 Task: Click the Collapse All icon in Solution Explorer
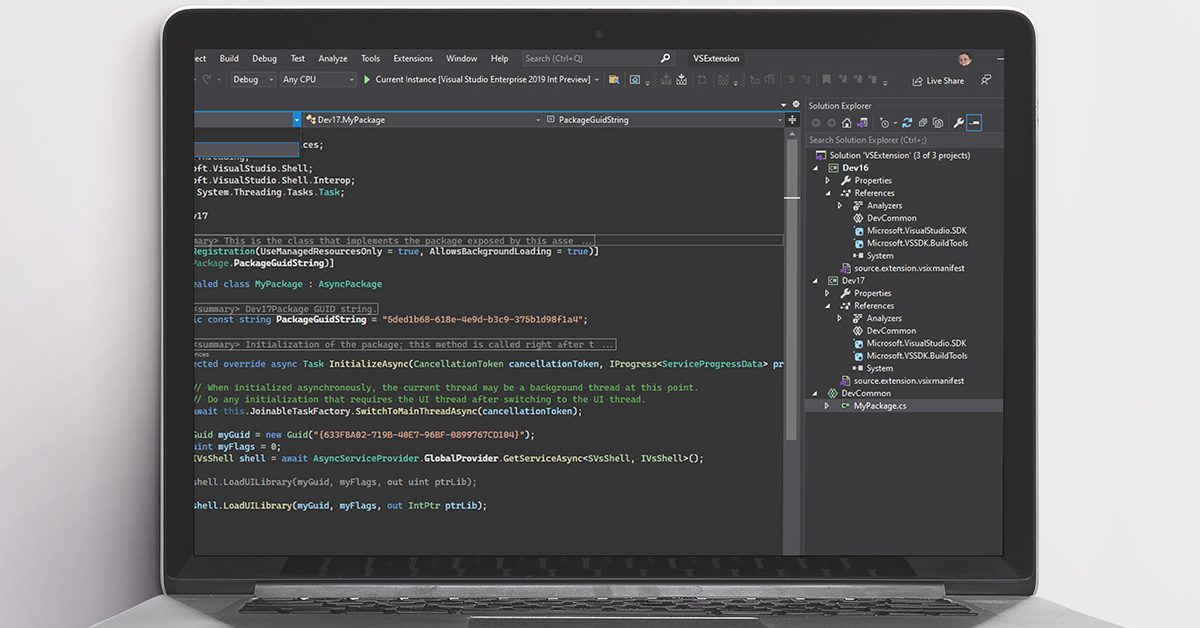click(x=922, y=123)
